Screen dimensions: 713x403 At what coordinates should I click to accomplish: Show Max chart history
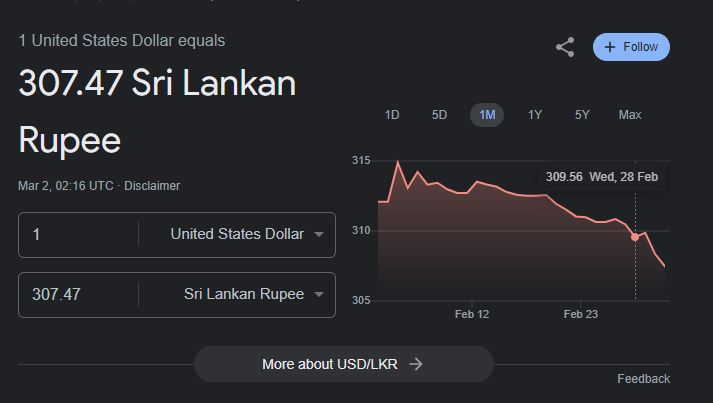click(x=630, y=115)
